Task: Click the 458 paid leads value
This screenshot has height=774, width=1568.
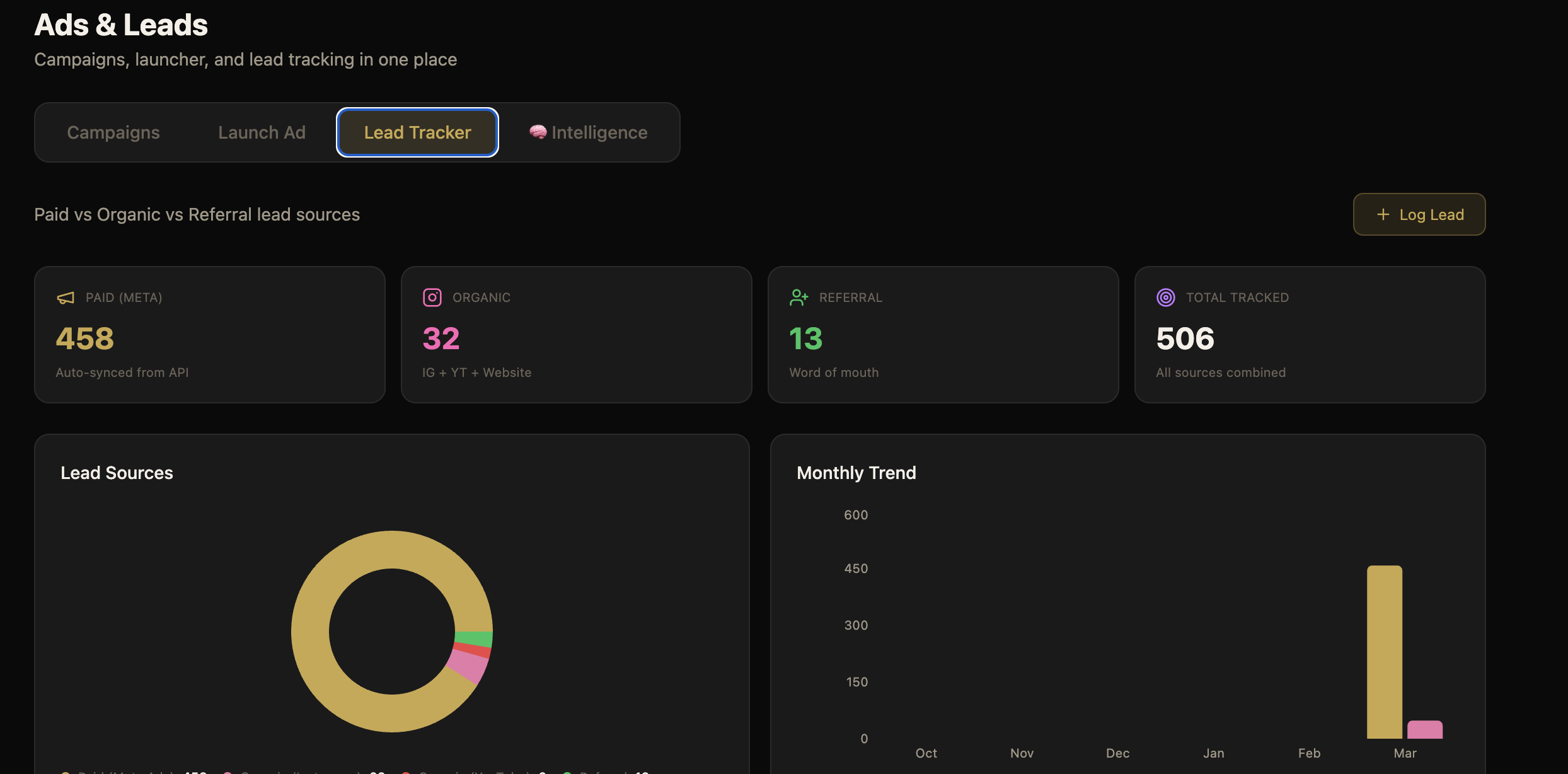Action: [85, 338]
